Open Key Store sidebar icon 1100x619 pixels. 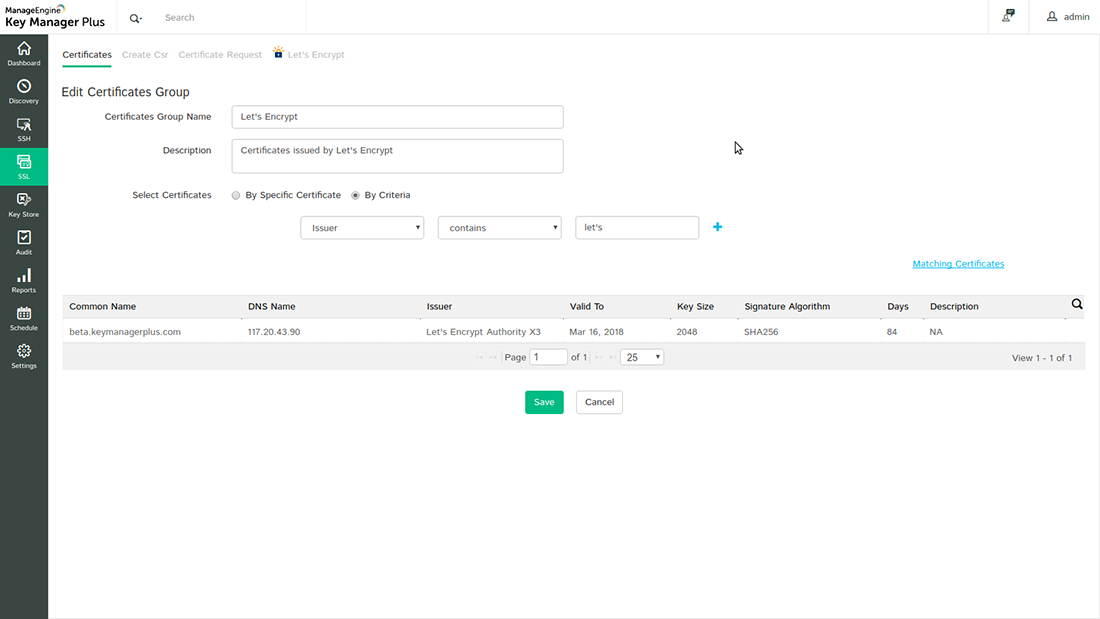pyautogui.click(x=24, y=200)
